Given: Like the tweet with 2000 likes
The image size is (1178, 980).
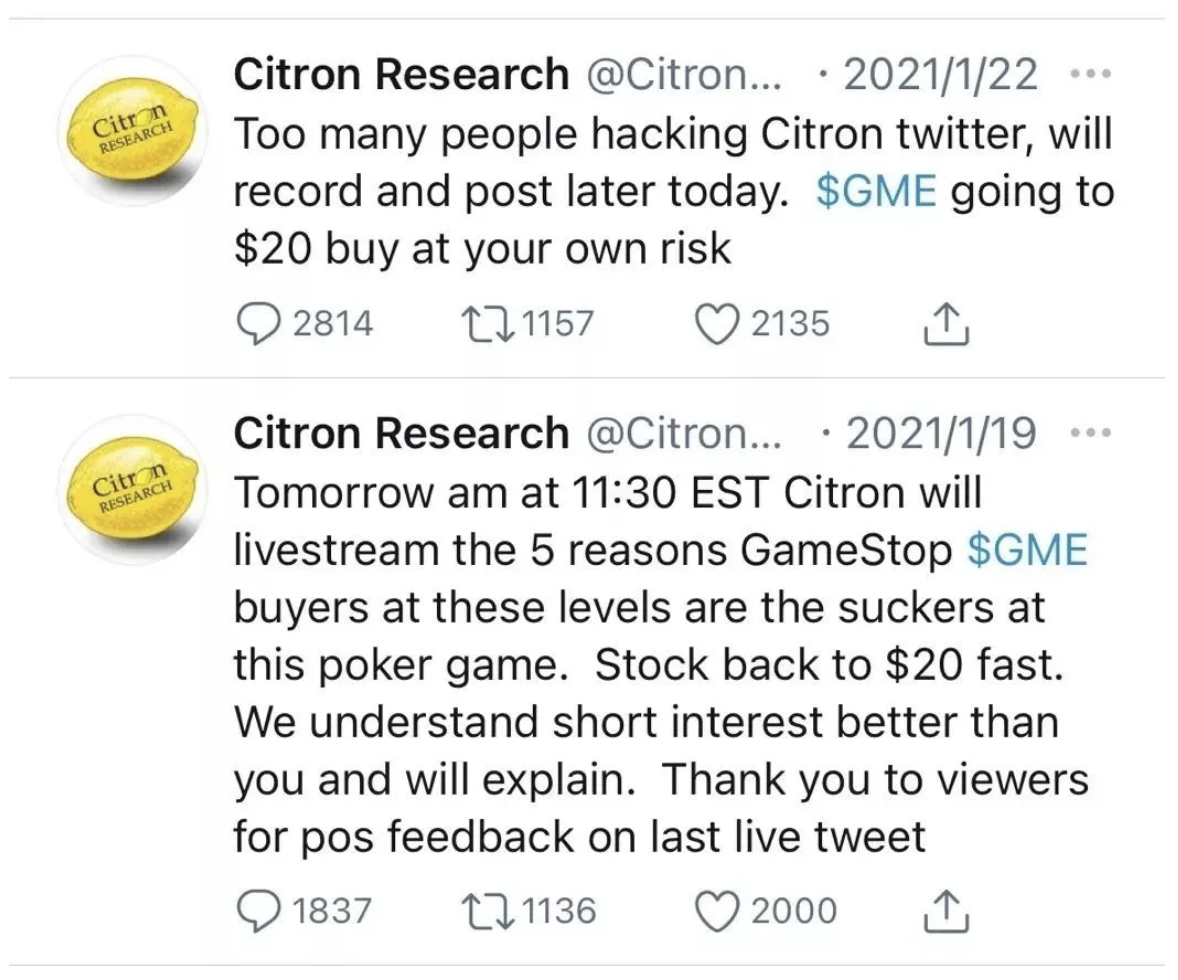Looking at the screenshot, I should [x=715, y=911].
